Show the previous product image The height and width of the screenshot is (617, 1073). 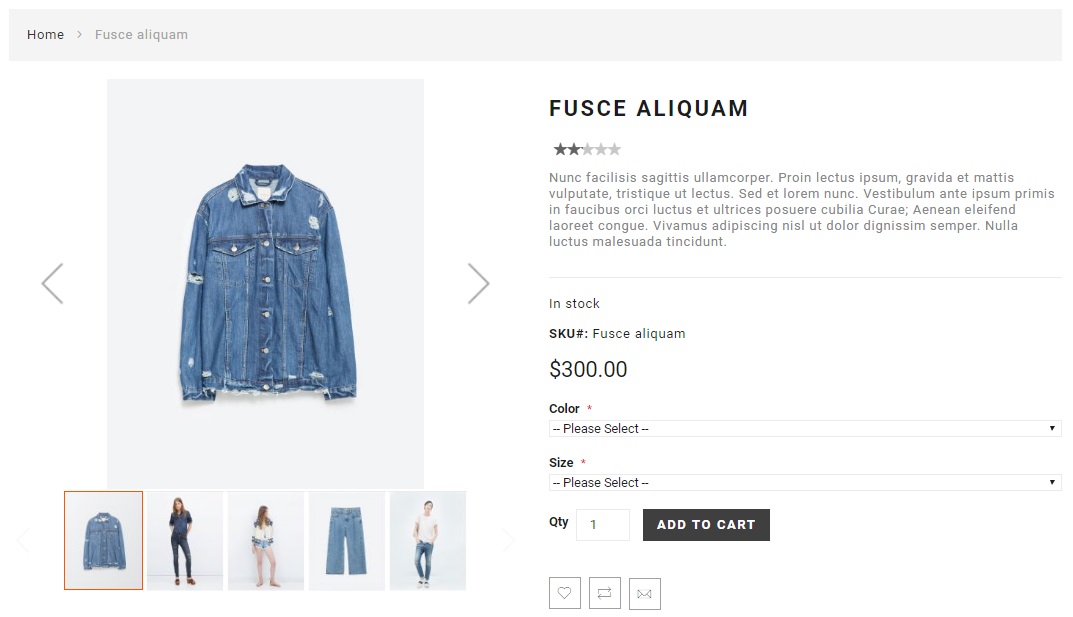tap(52, 284)
